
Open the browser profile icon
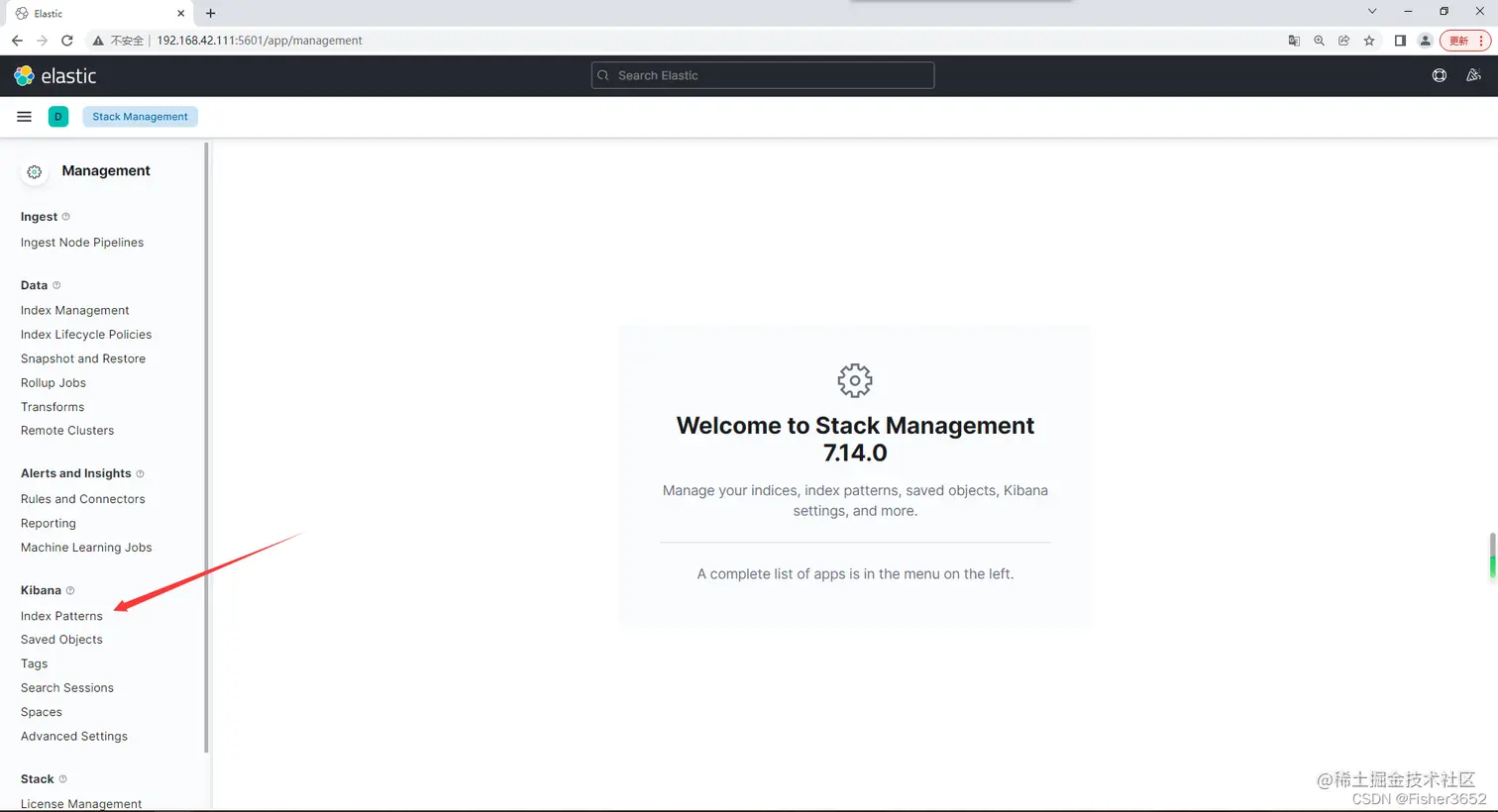(1425, 41)
